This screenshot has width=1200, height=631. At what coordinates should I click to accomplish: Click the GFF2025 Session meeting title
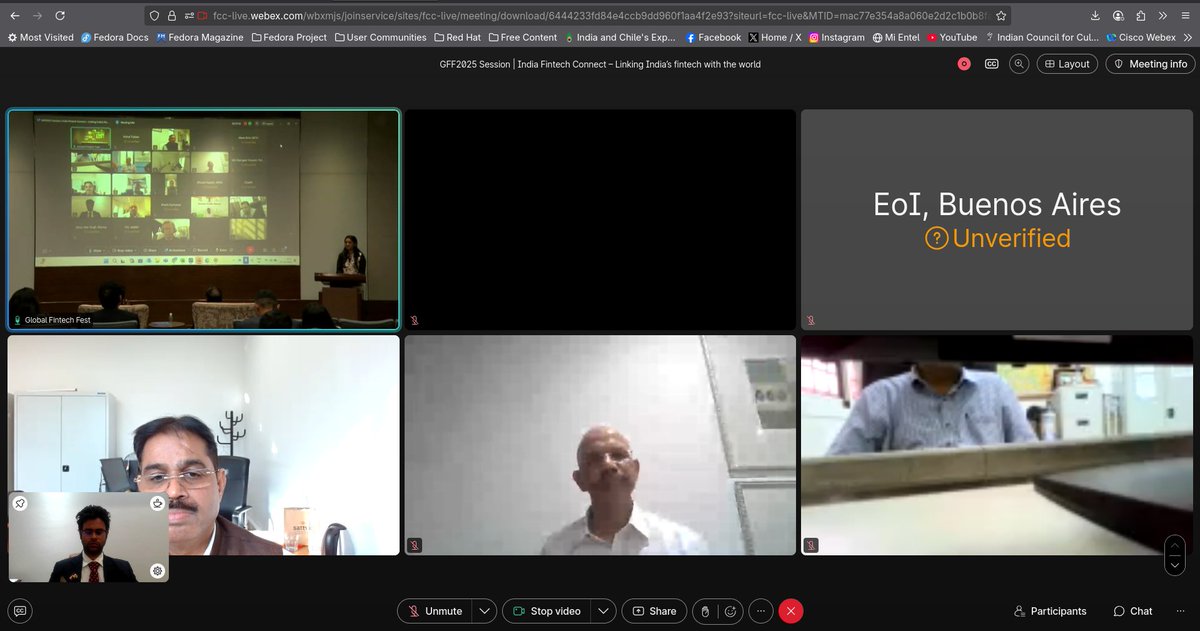(x=600, y=64)
